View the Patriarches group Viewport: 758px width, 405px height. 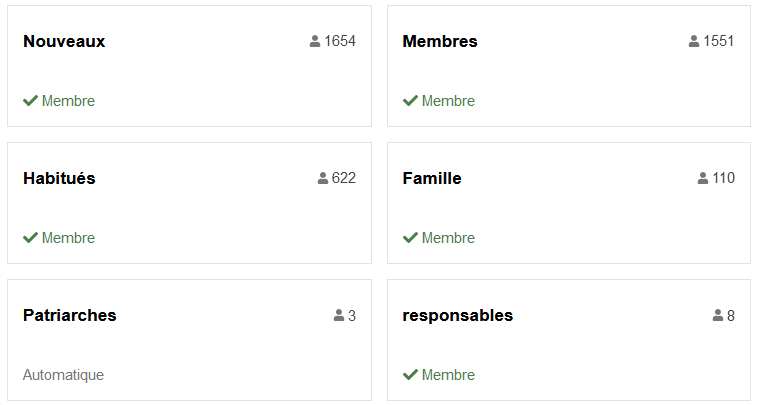point(70,316)
